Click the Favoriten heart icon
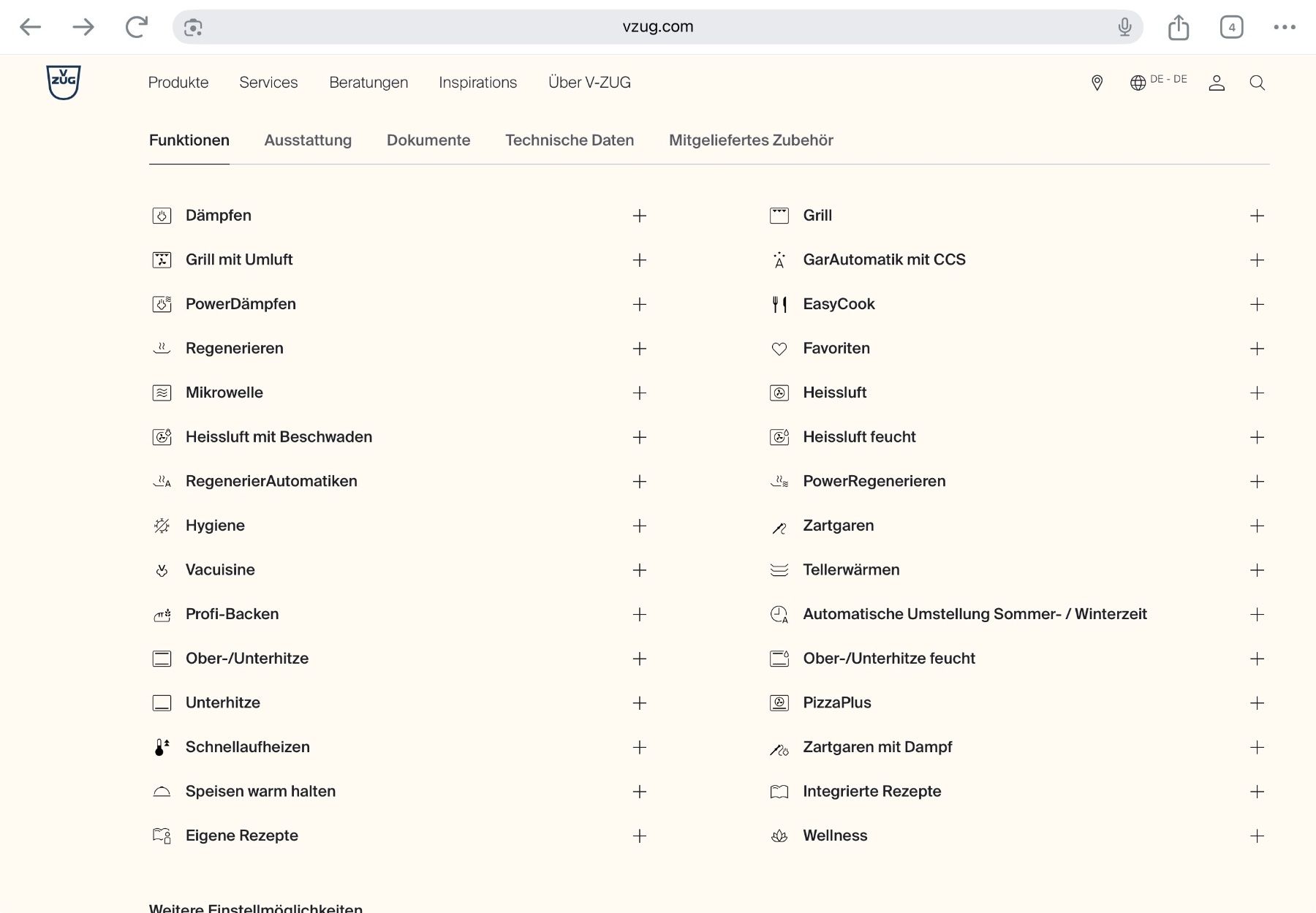The height and width of the screenshot is (913, 1316). [x=779, y=349]
